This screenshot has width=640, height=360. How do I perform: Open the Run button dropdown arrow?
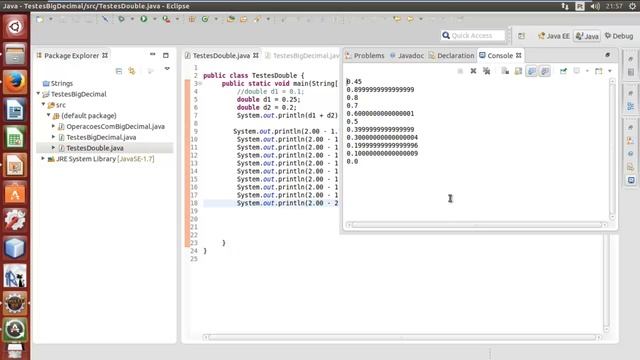[155, 19]
